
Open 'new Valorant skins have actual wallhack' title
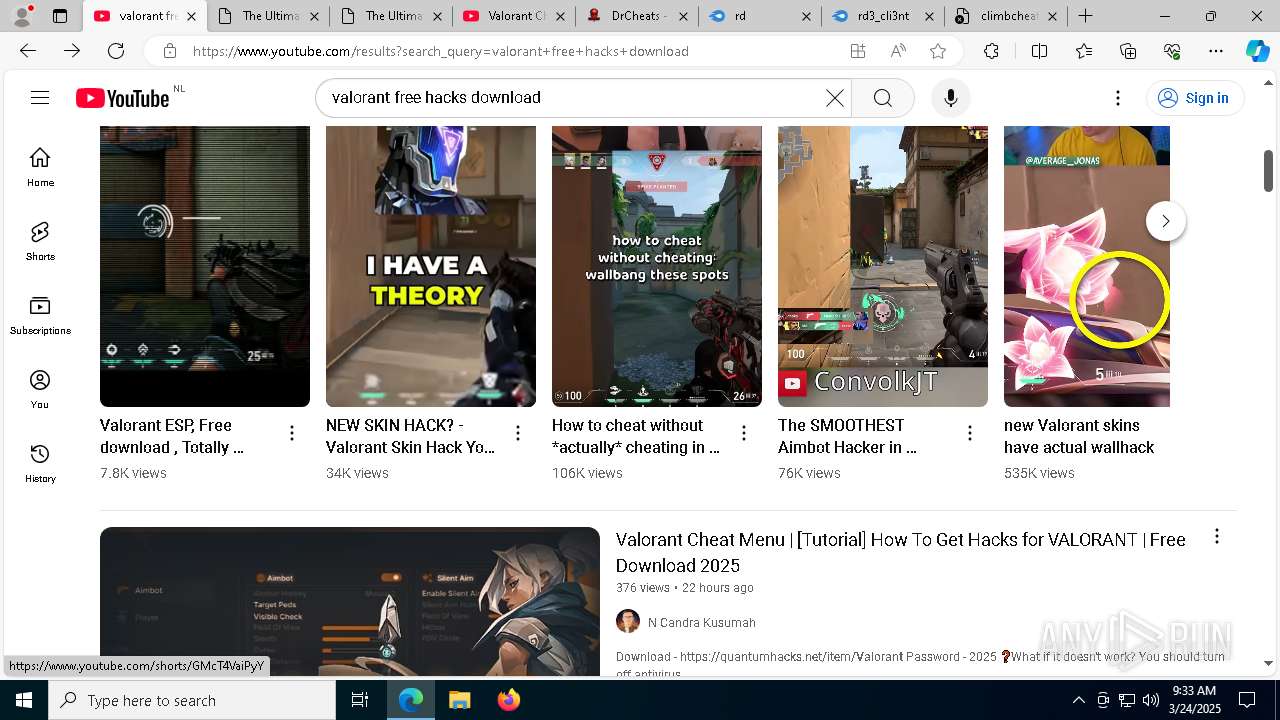[x=1079, y=436]
